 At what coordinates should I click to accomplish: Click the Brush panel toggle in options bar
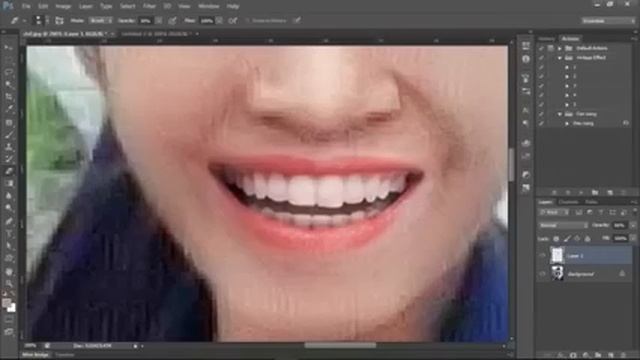coord(59,20)
